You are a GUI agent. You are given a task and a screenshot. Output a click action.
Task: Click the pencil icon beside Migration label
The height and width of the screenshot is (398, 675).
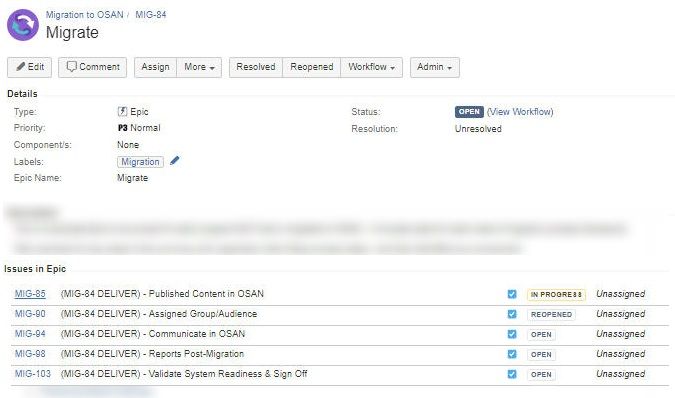coord(174,161)
